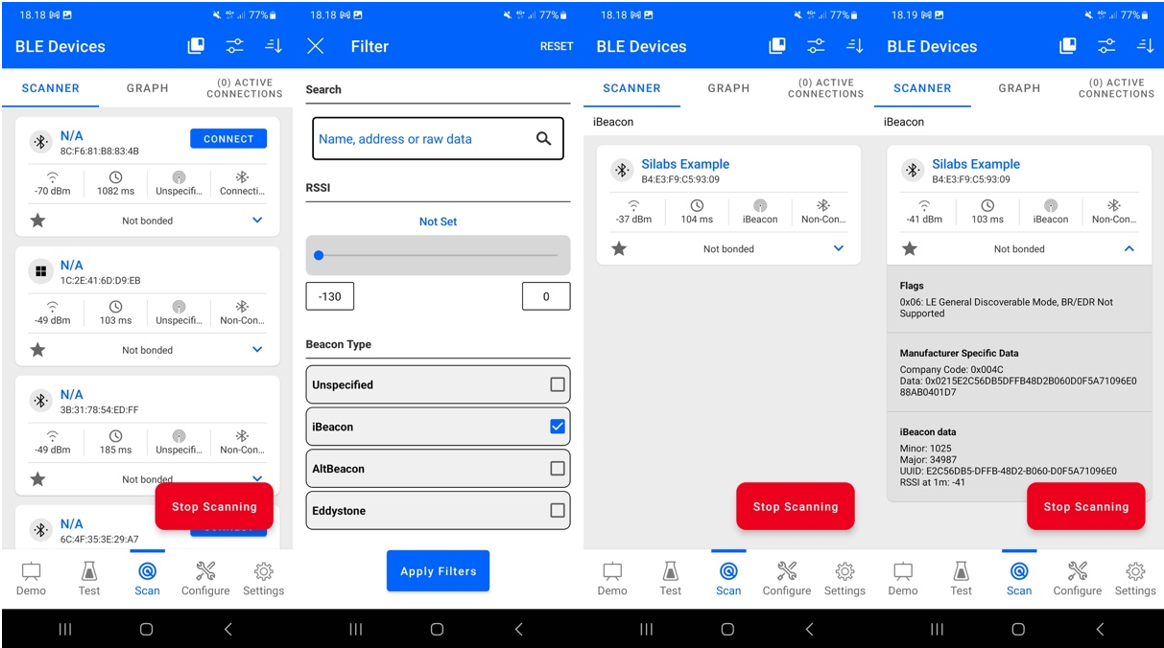Focus the "Name, address or raw data" search field
The image size is (1164, 648).
(x=425, y=139)
